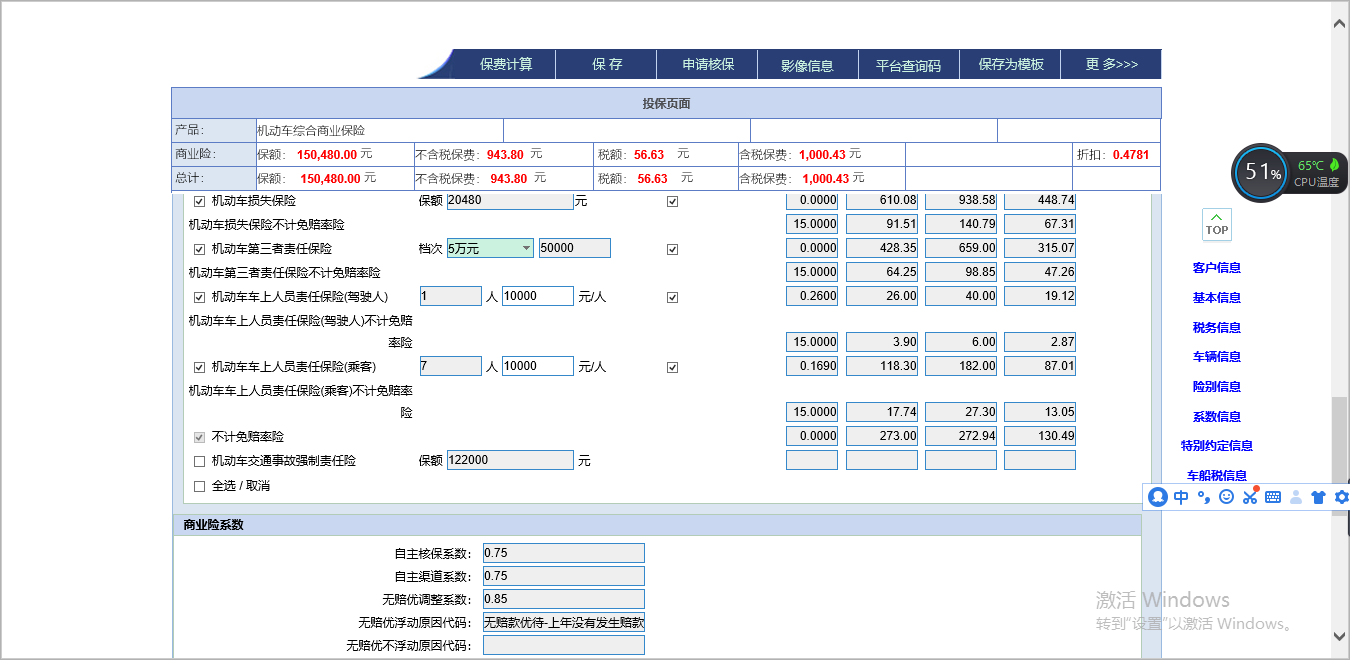Click the 自主渠道系数 field
The image size is (1350, 660).
[x=564, y=576]
